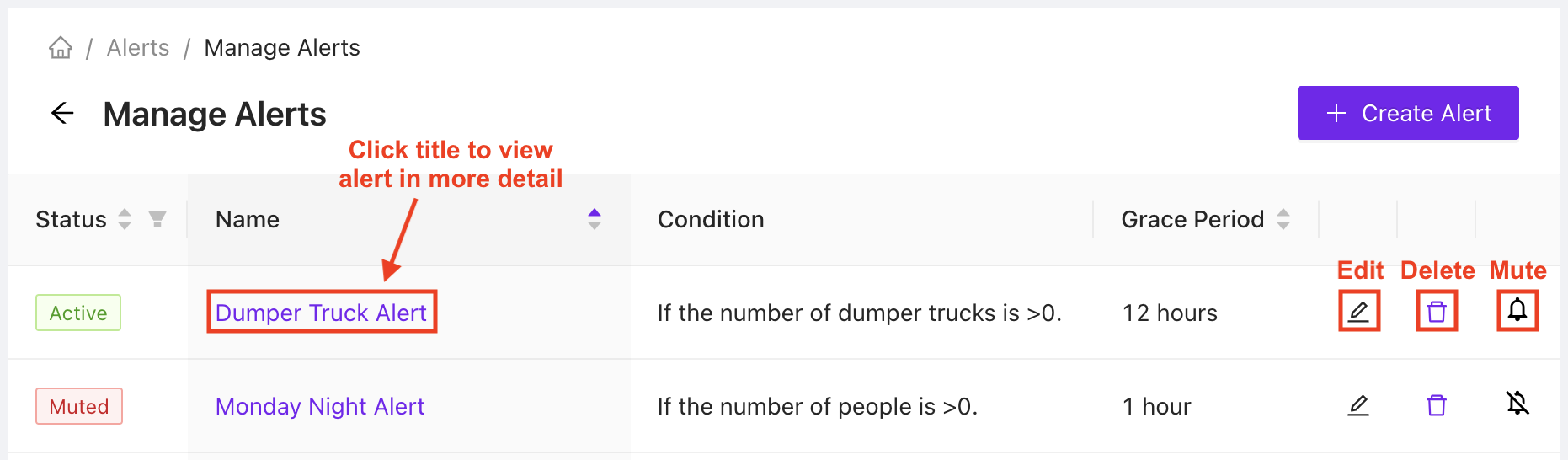Click the Active status badge
1568x460 pixels.
click(78, 313)
